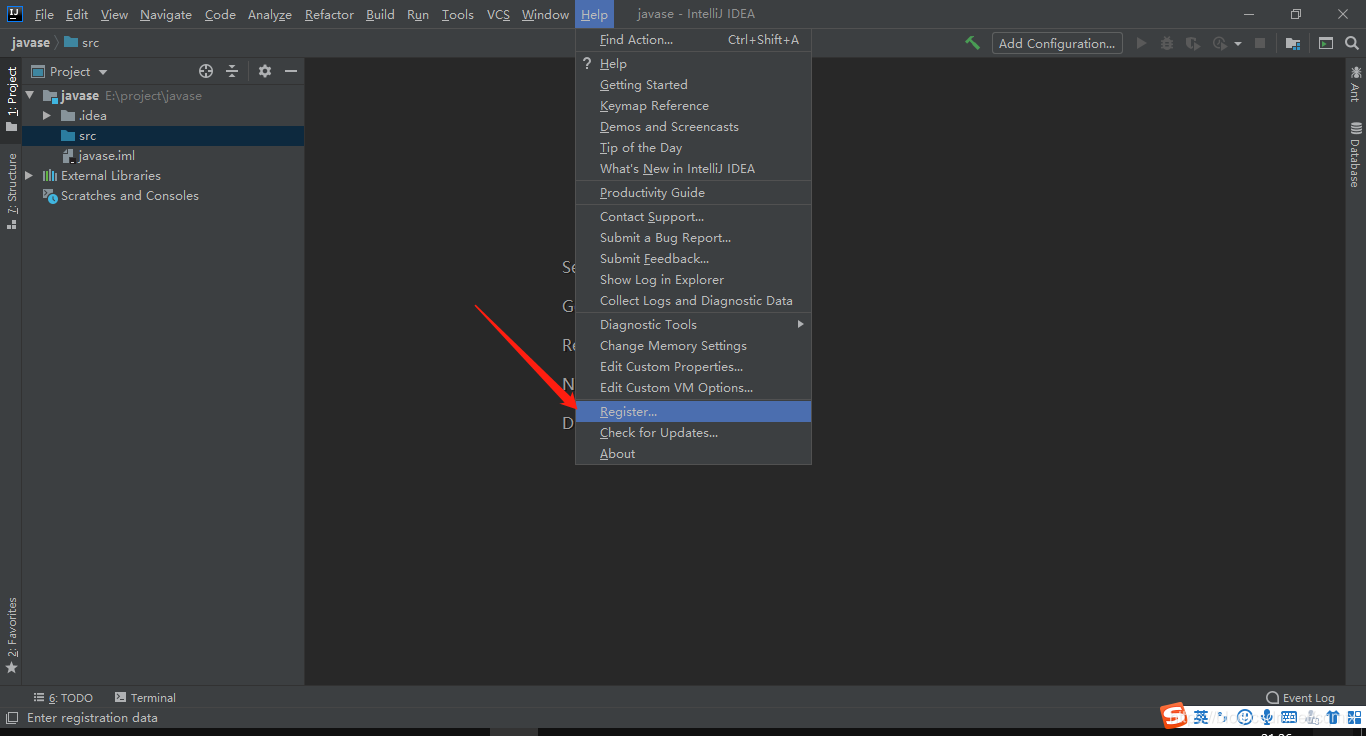This screenshot has width=1366, height=736.
Task: Click Add Configuration... button
Action: coord(1057,43)
